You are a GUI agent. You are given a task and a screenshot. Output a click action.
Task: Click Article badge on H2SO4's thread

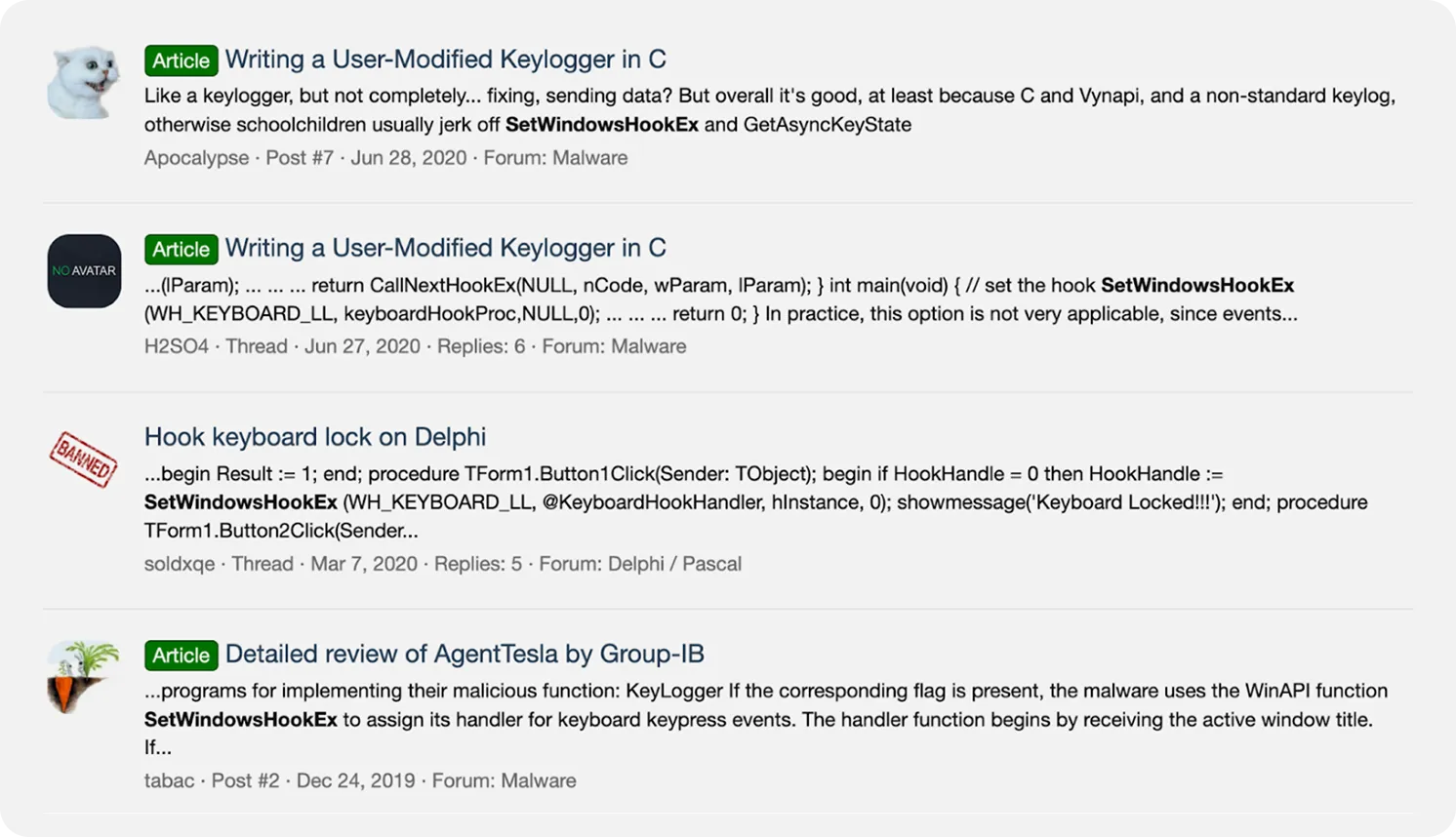181,249
